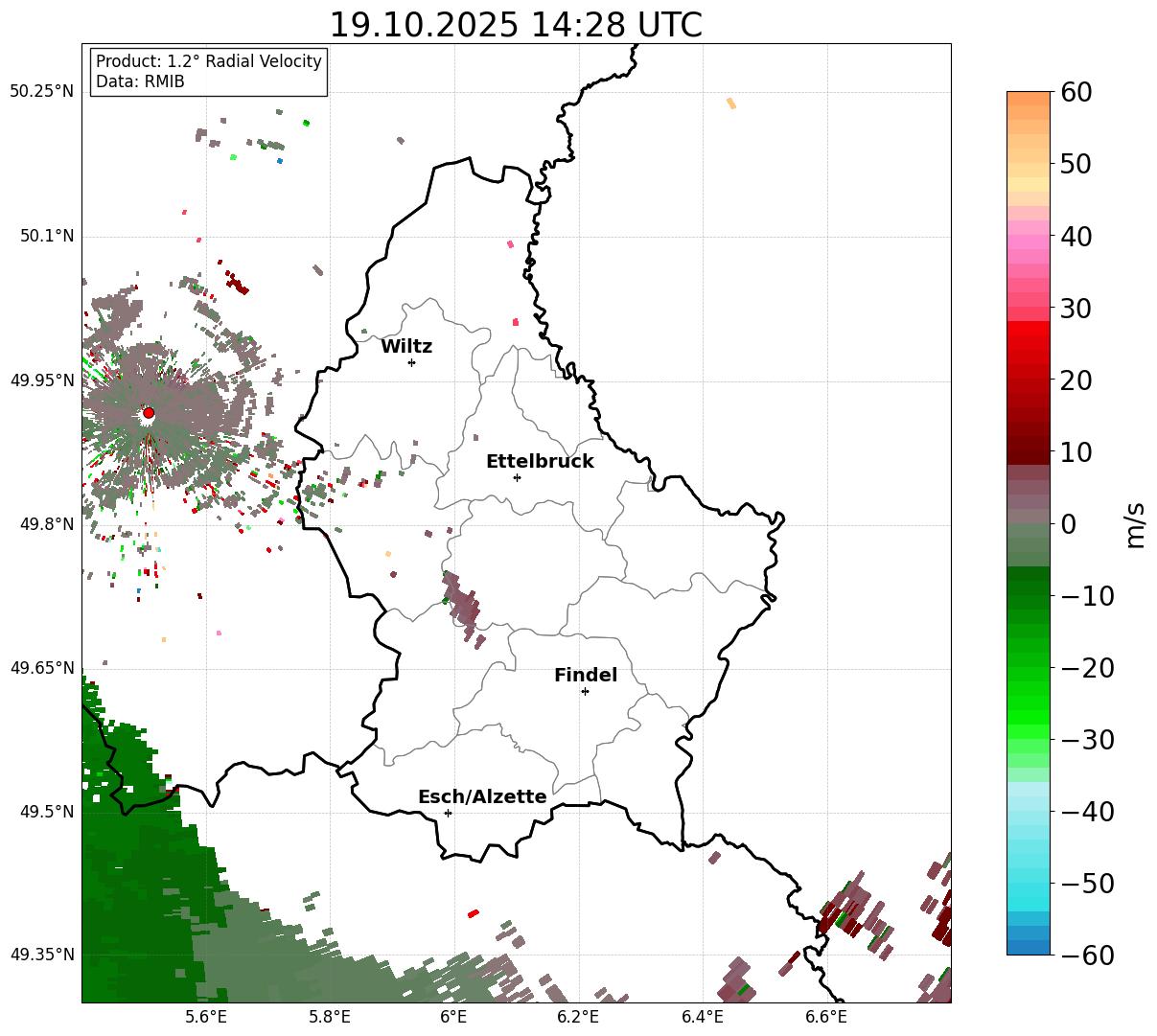Click the 49.35°N latitude label
Screen dimensions: 1157x1036
coord(41,955)
